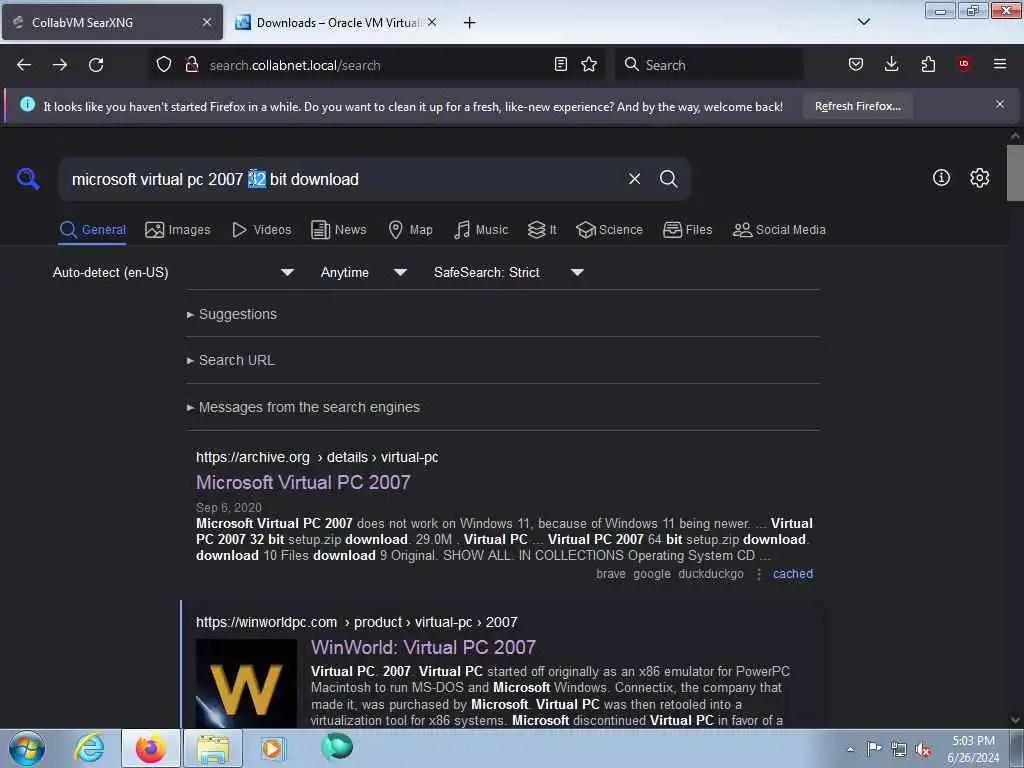Open the Firefox downloads panel
This screenshot has width=1024, height=768.
point(891,64)
